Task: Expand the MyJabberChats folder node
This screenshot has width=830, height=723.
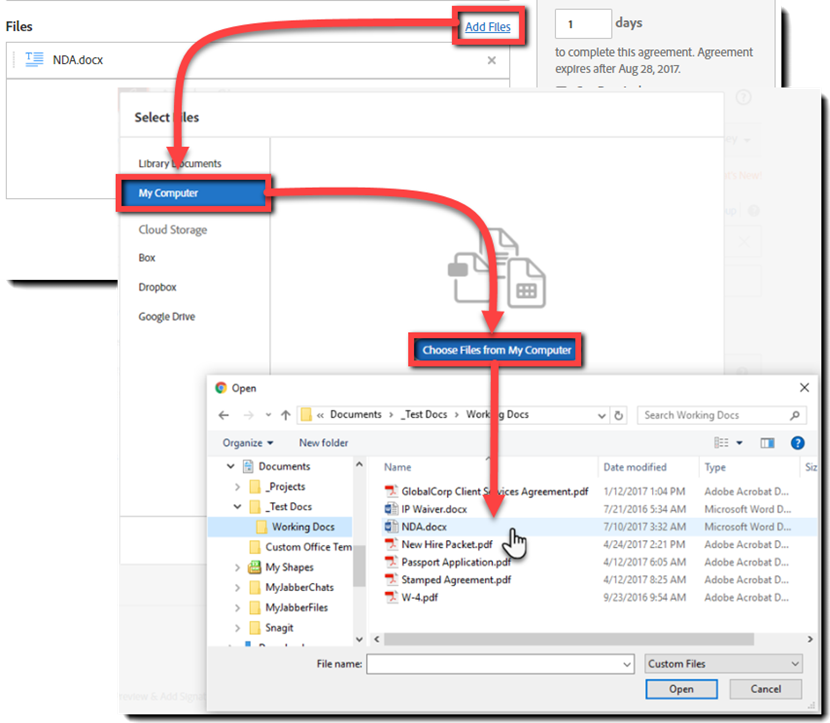Action: tap(237, 588)
